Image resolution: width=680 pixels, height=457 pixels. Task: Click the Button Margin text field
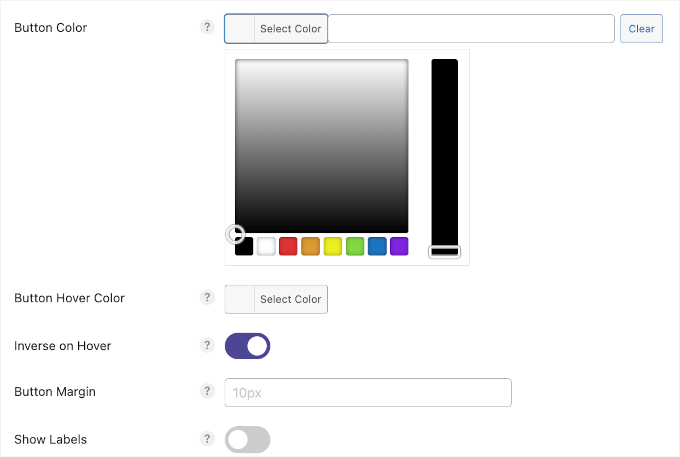(x=369, y=392)
